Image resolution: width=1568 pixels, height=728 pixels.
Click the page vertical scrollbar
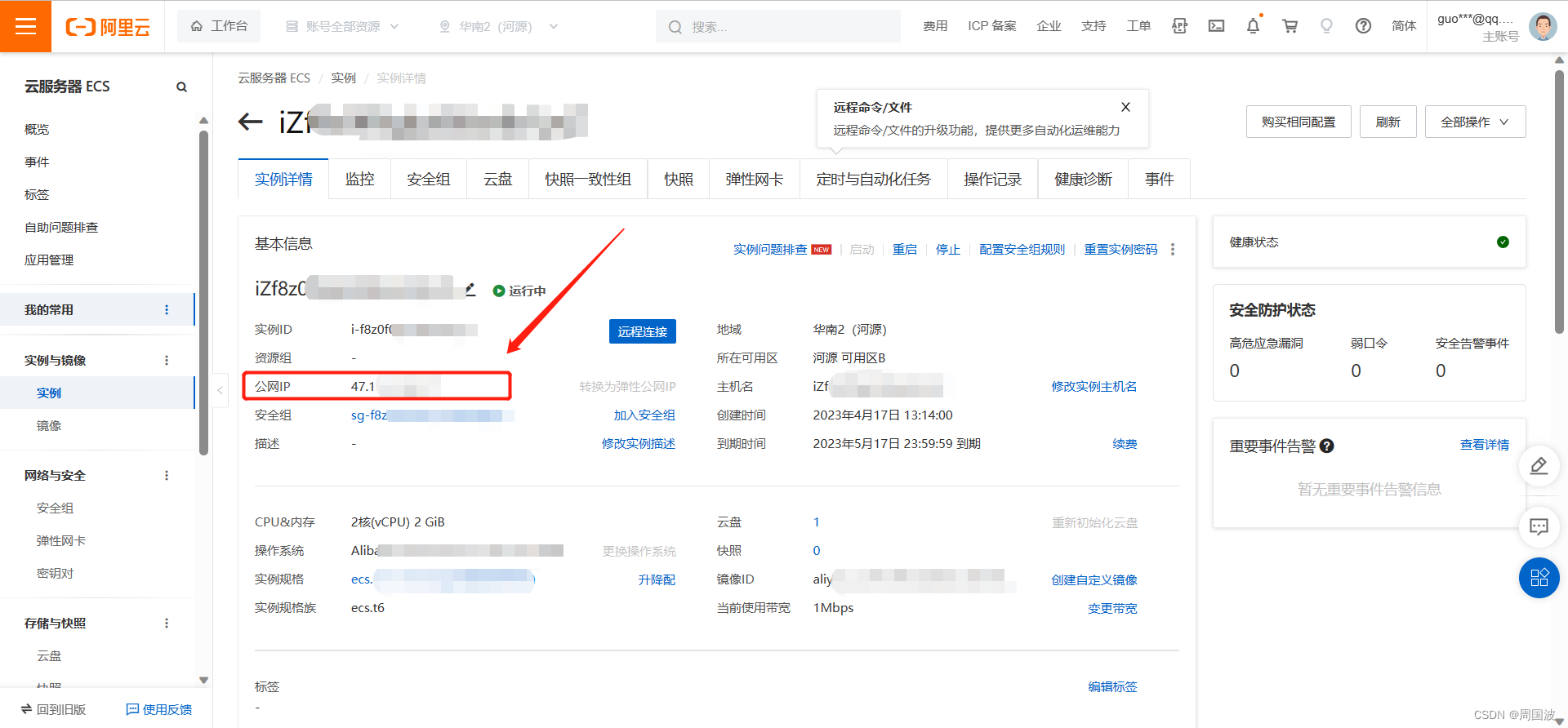[1559, 202]
